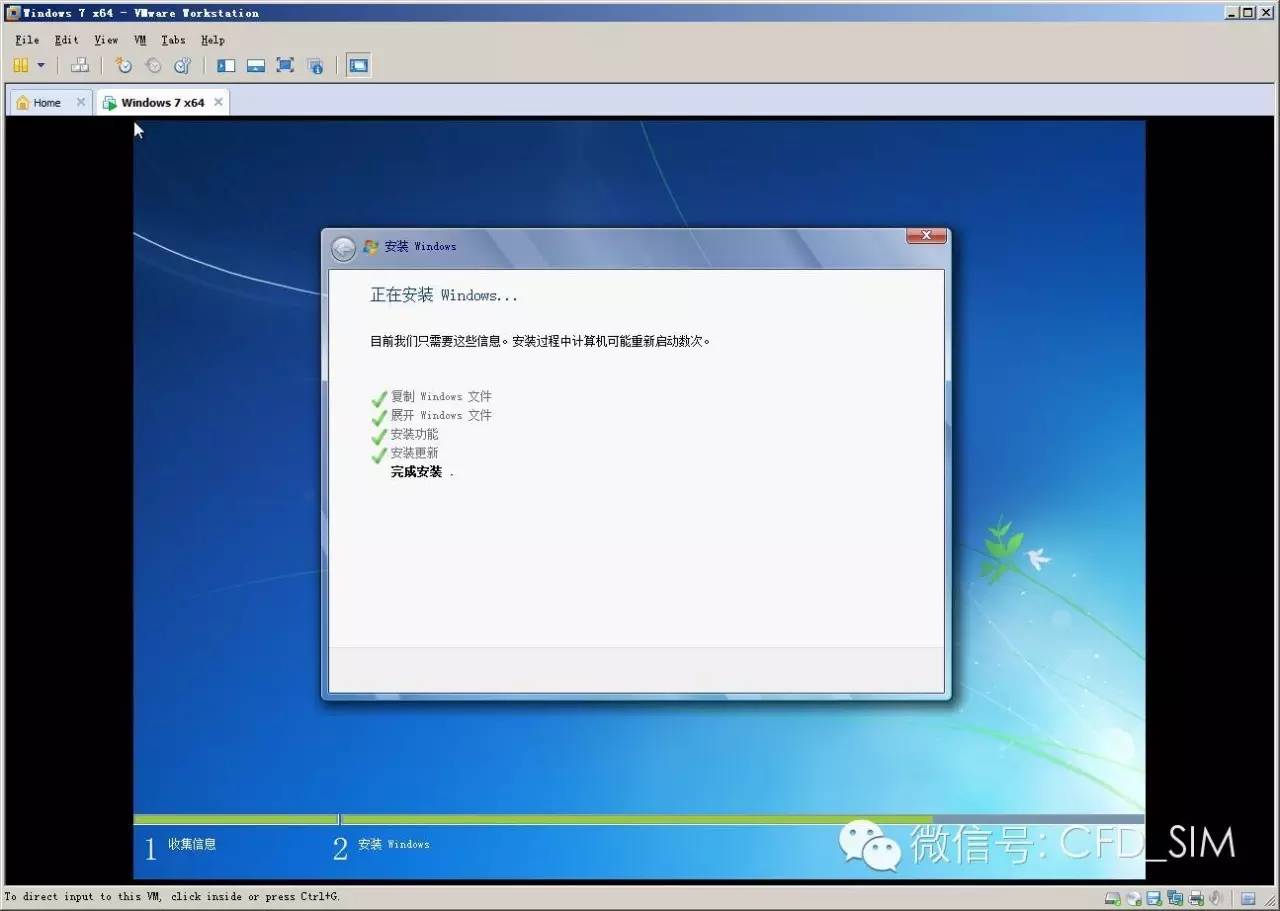This screenshot has height=911, width=1280.
Task: Switch to the Home tab
Action: point(46,102)
